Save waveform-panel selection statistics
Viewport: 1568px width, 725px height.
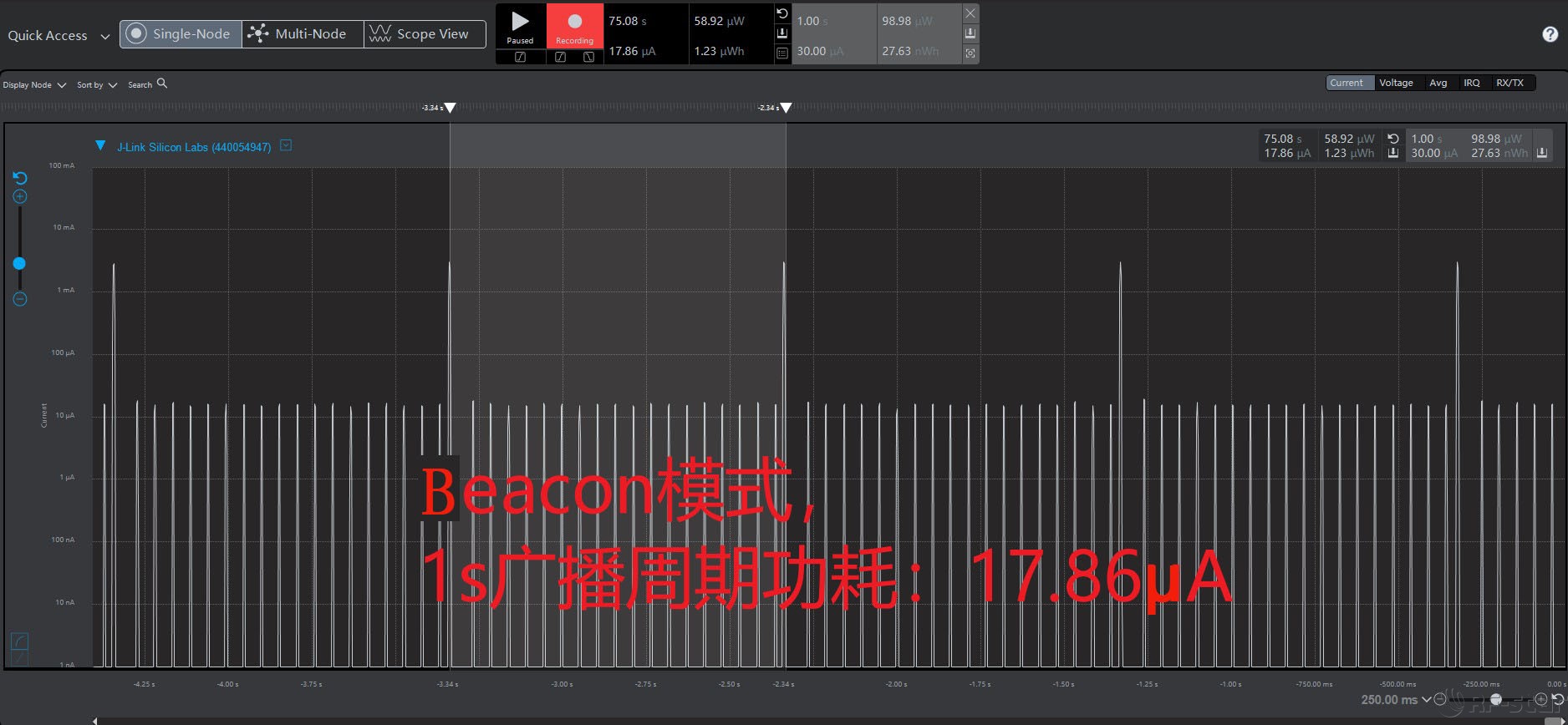click(1542, 153)
